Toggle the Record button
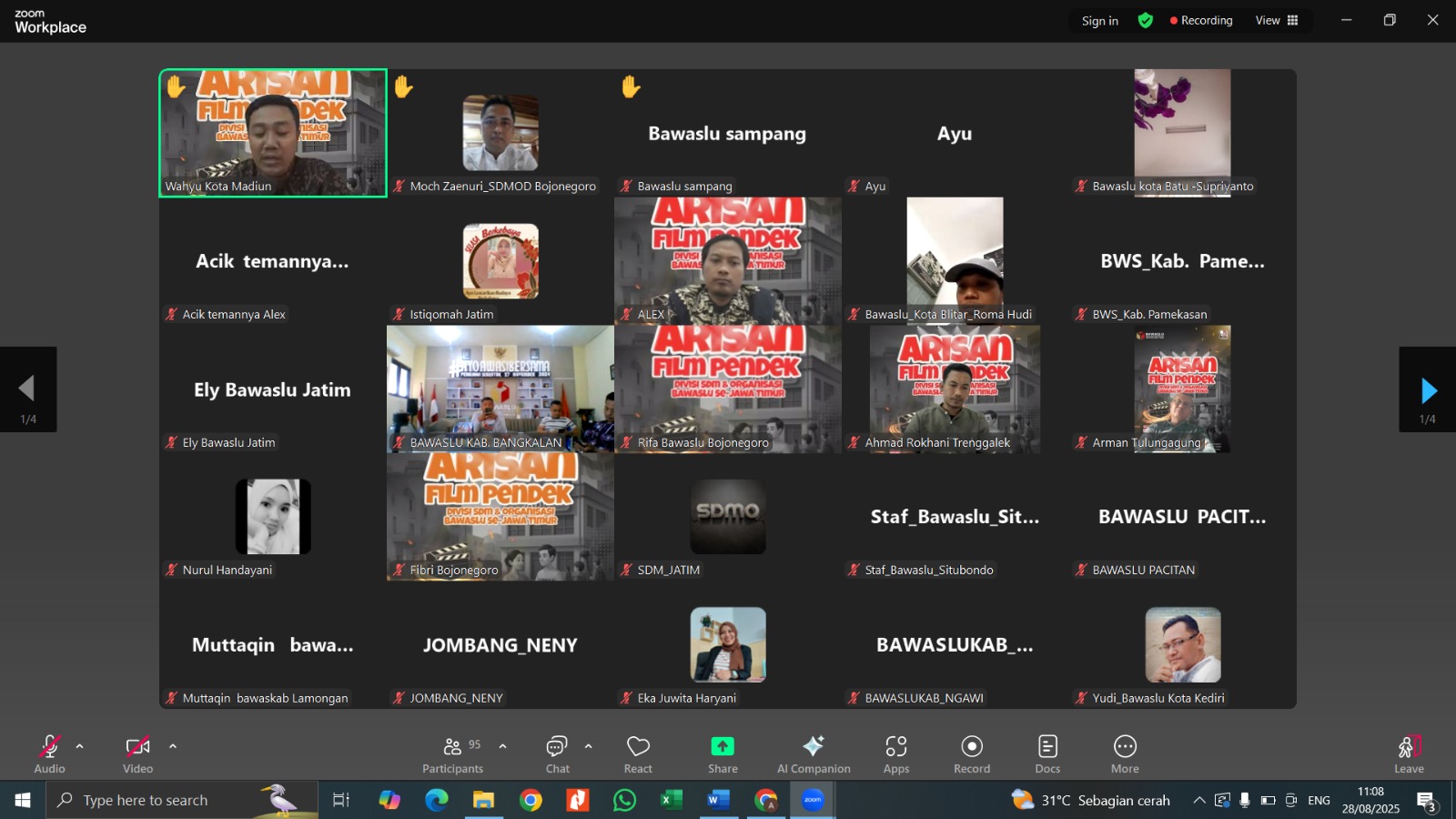 [972, 754]
